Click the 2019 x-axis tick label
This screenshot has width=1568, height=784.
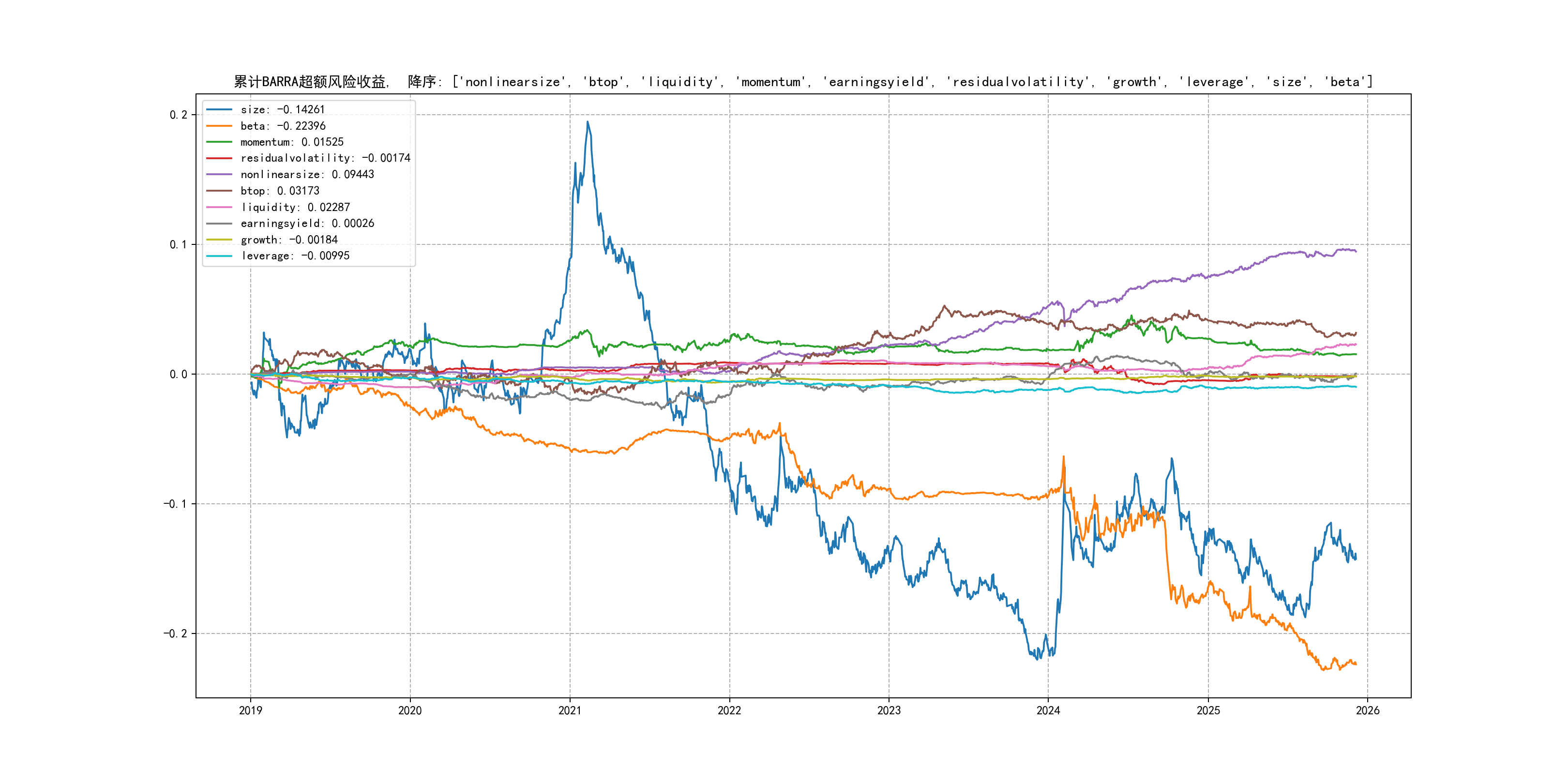pos(250,710)
